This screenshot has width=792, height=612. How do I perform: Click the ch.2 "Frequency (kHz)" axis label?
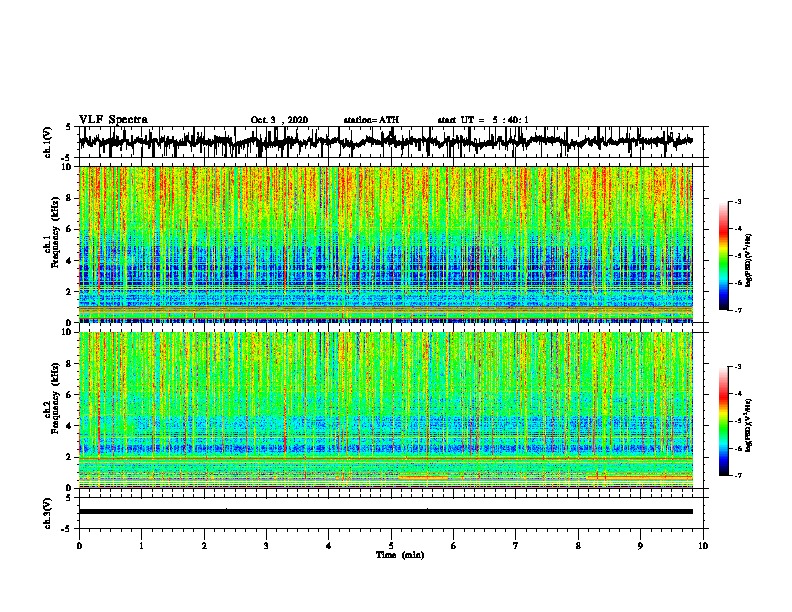[55, 398]
